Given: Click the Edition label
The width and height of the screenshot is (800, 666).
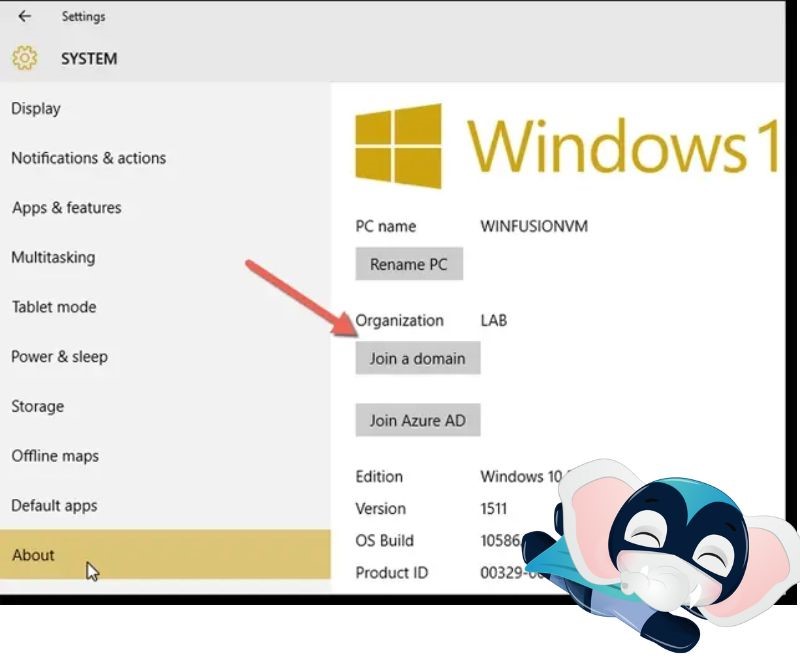Looking at the screenshot, I should [379, 476].
